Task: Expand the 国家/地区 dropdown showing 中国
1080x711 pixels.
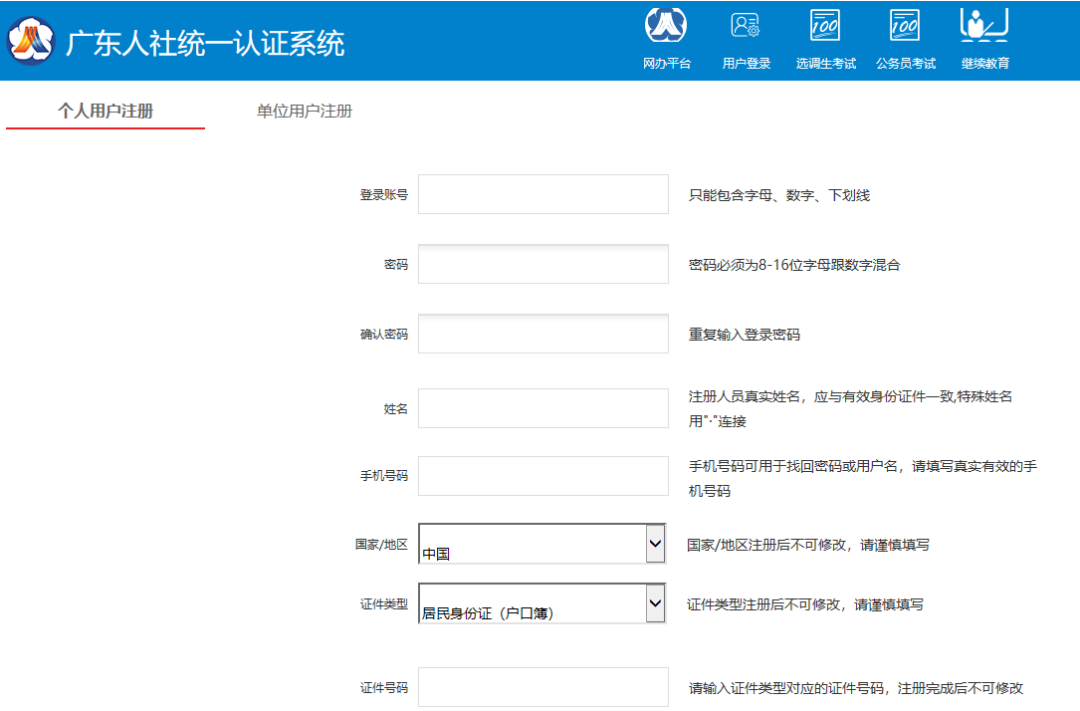Action: point(541,544)
